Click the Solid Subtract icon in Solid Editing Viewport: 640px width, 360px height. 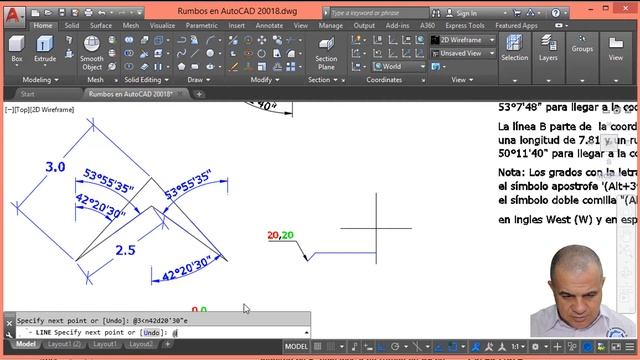coord(129,53)
